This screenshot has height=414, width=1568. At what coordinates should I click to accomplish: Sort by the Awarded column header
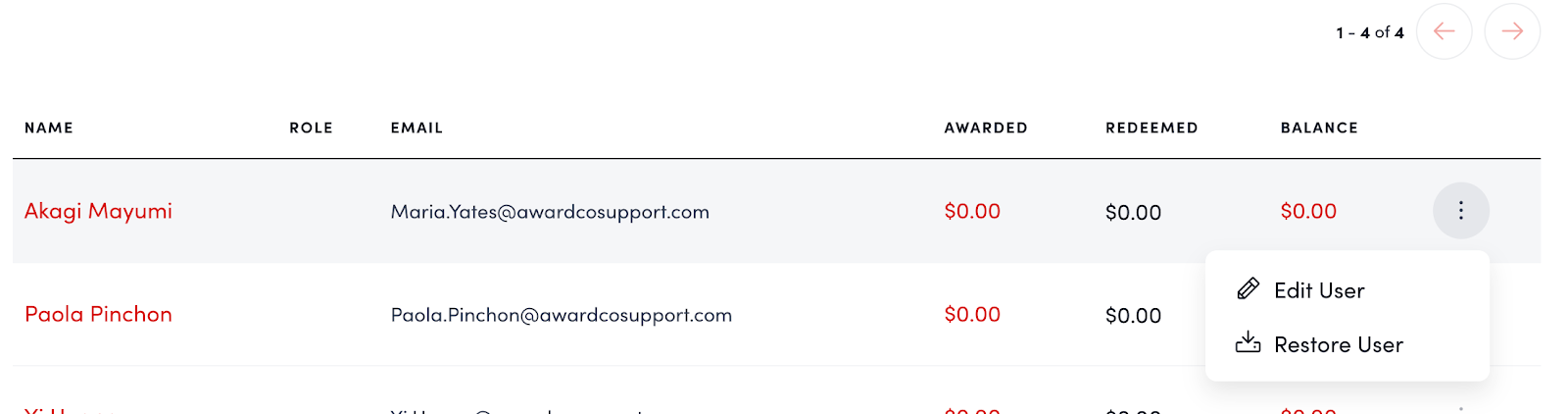click(985, 128)
